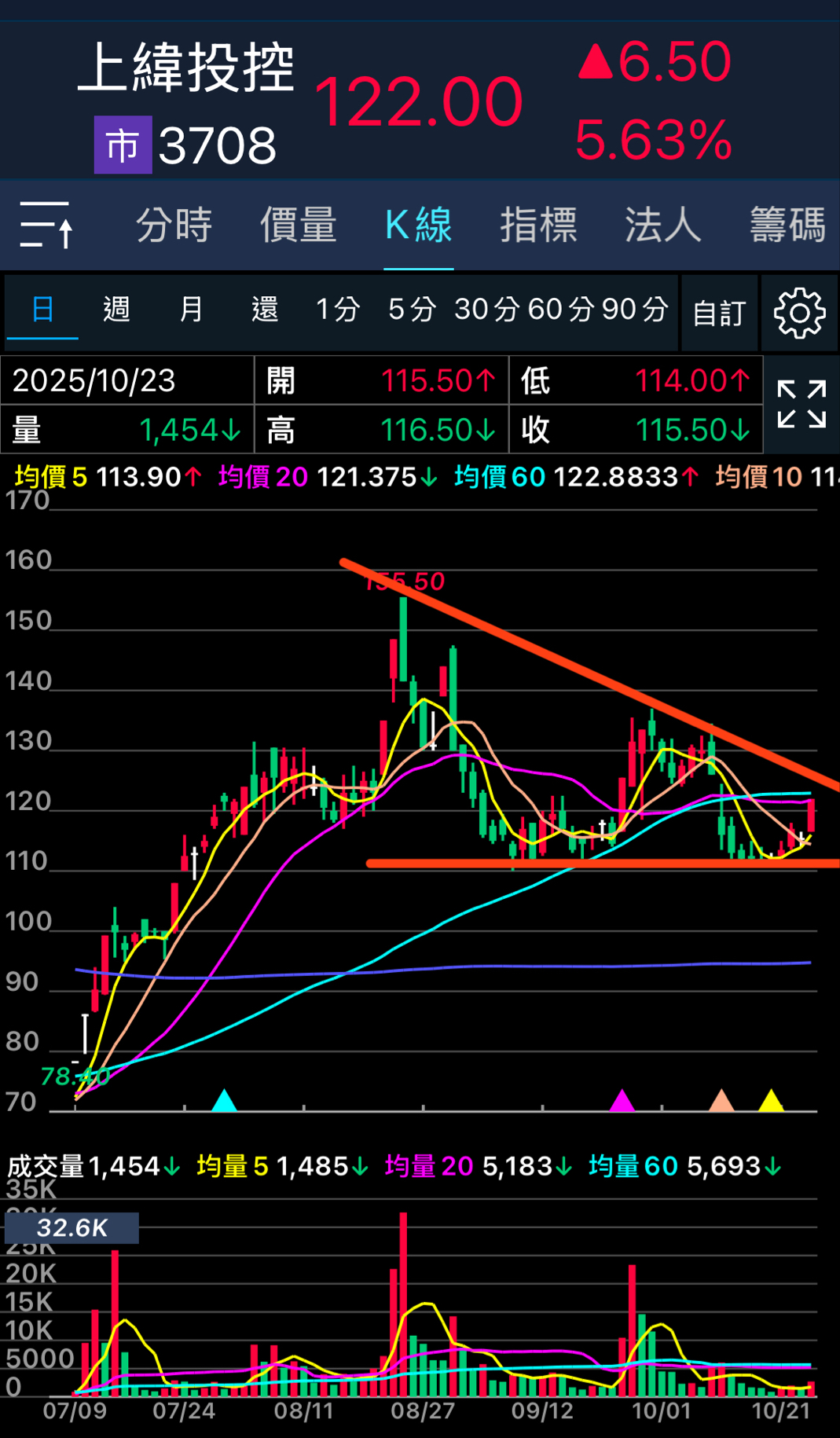This screenshot has height=1438, width=840.
Task: Tap the 10/21 date axis label
Action: pyautogui.click(x=781, y=1410)
